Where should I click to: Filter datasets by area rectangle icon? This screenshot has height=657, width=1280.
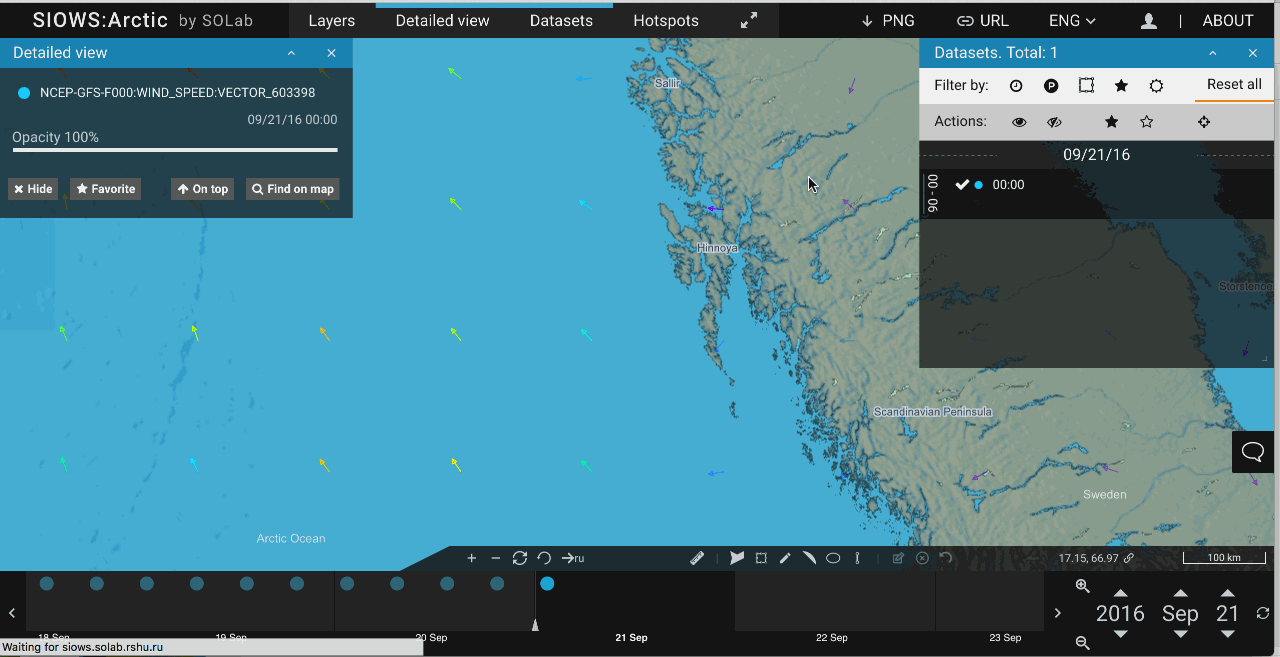1086,86
